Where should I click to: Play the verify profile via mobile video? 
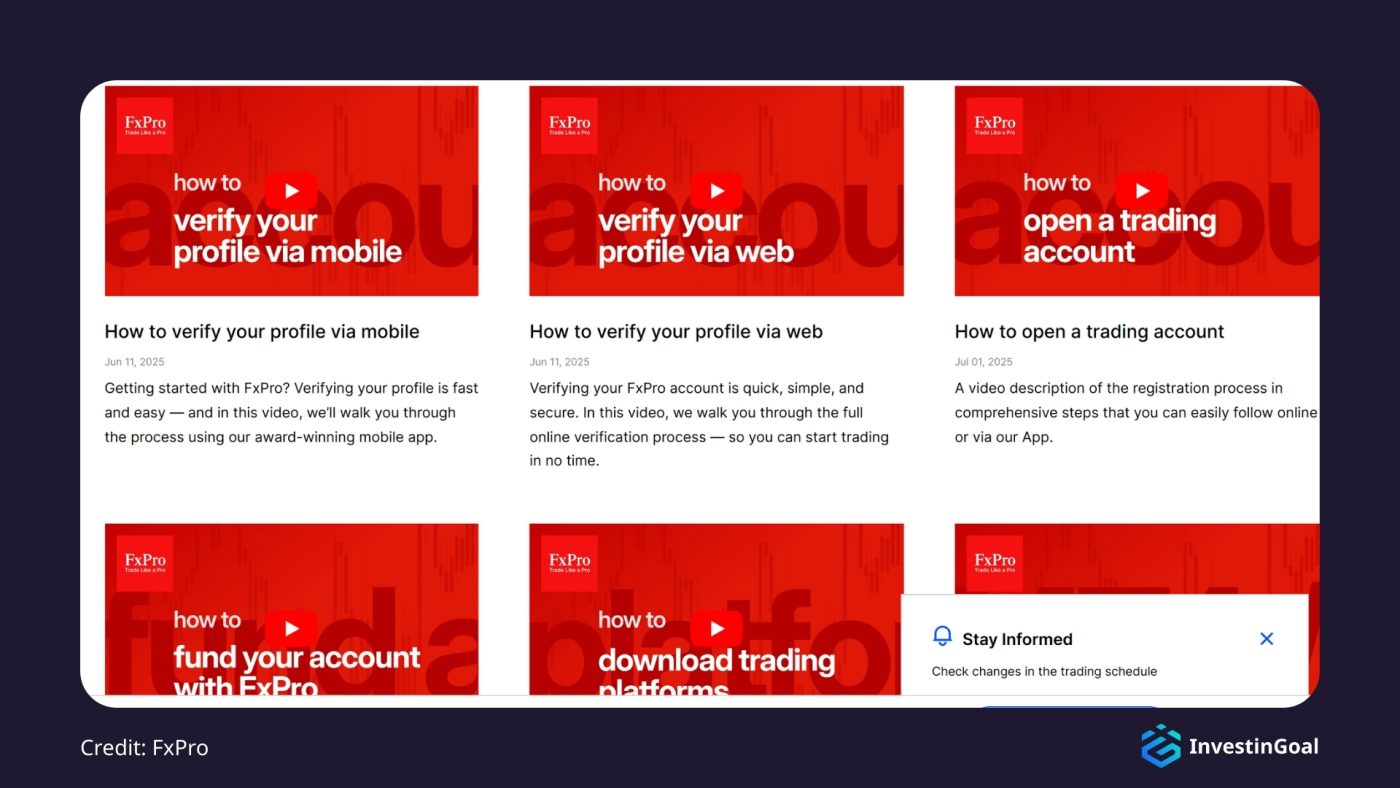click(291, 191)
